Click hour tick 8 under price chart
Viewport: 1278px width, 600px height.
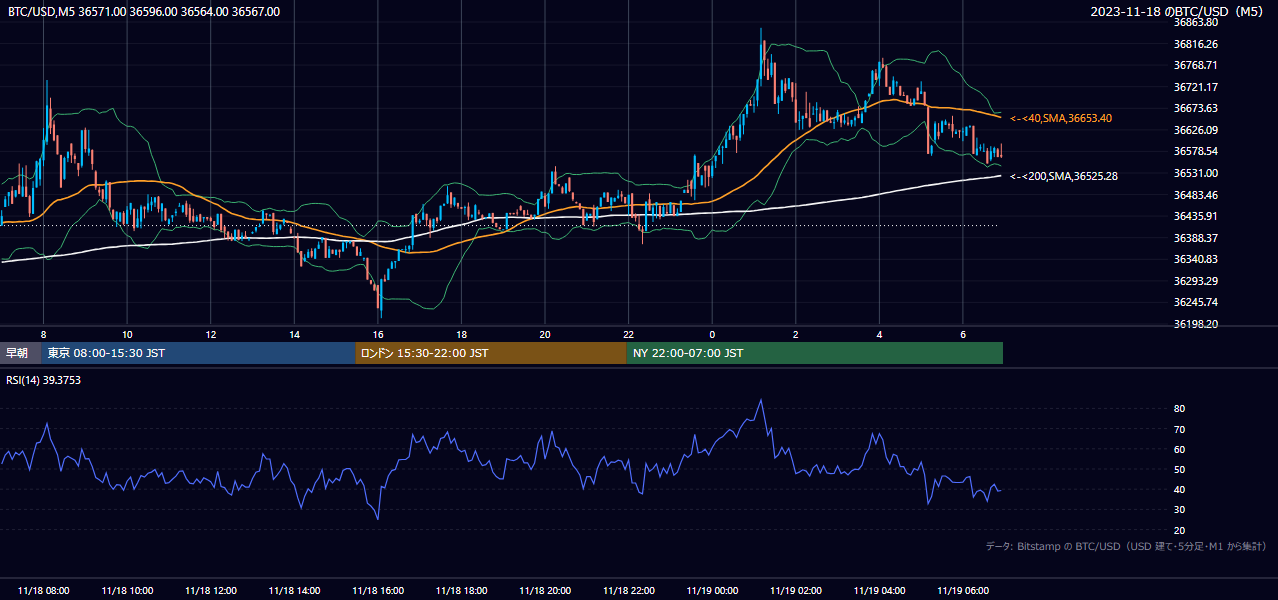(x=43, y=334)
